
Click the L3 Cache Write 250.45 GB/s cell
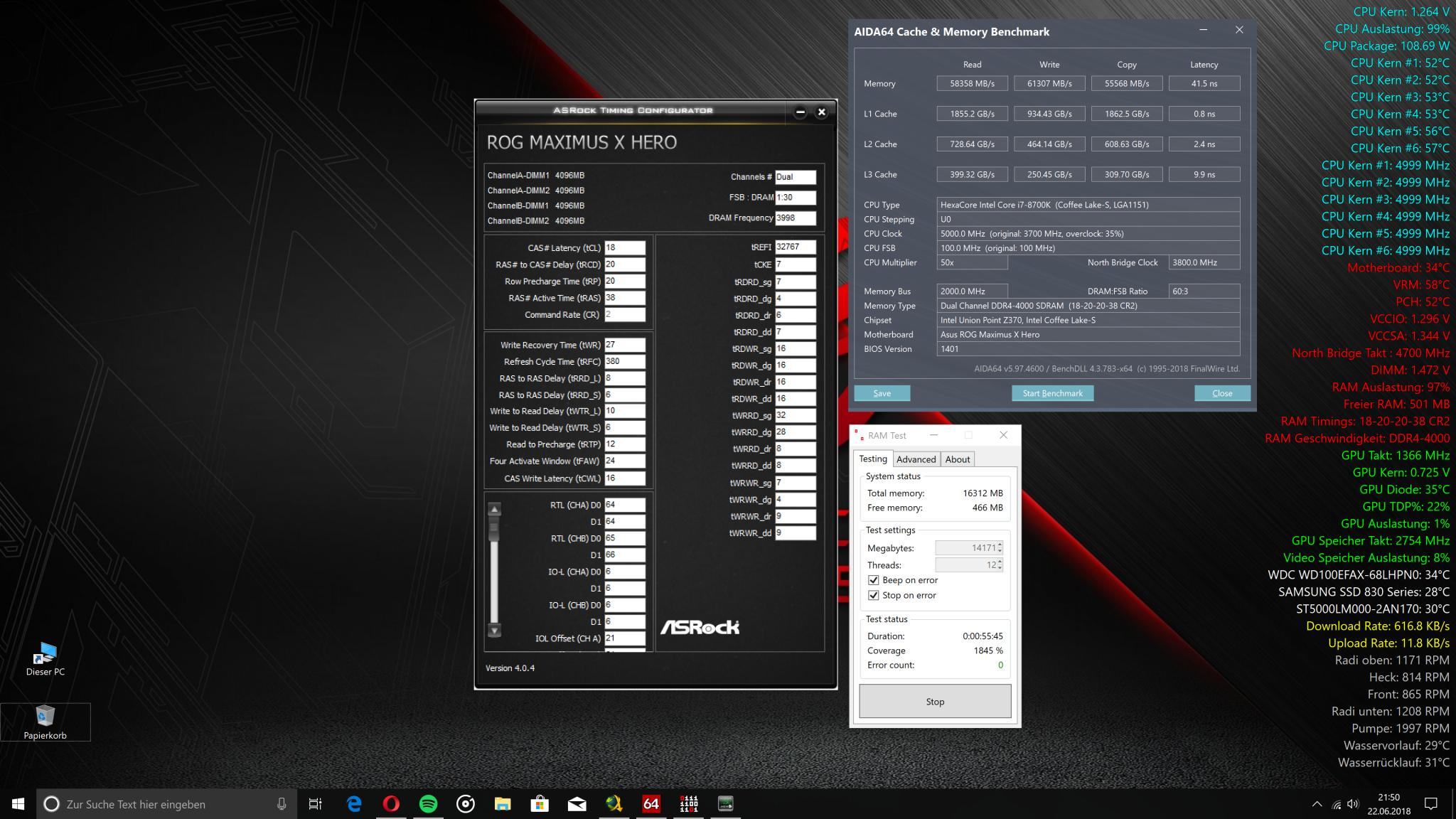1049,174
